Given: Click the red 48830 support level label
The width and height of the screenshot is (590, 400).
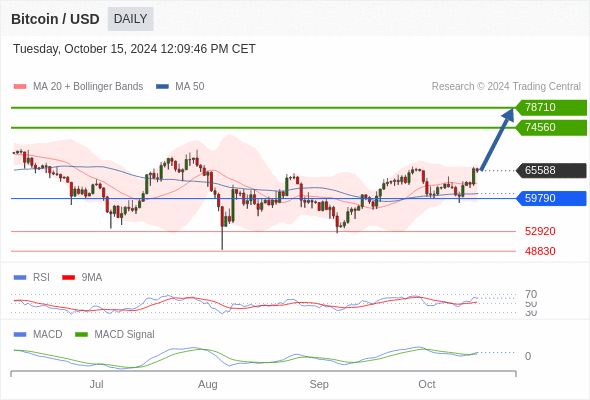Looking at the screenshot, I should point(540,251).
